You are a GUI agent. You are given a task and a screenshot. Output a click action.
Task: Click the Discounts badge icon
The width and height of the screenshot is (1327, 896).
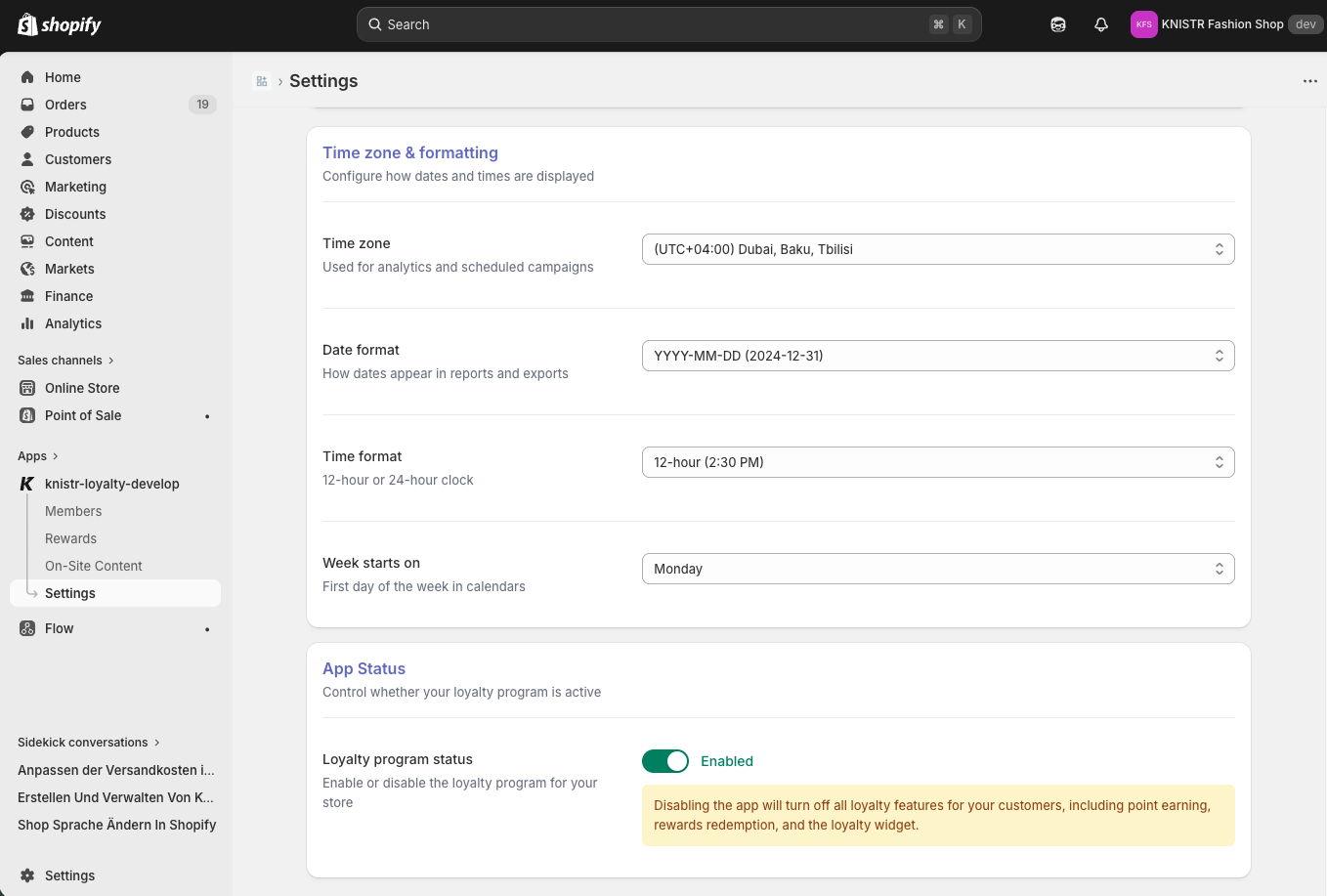pyautogui.click(x=27, y=214)
